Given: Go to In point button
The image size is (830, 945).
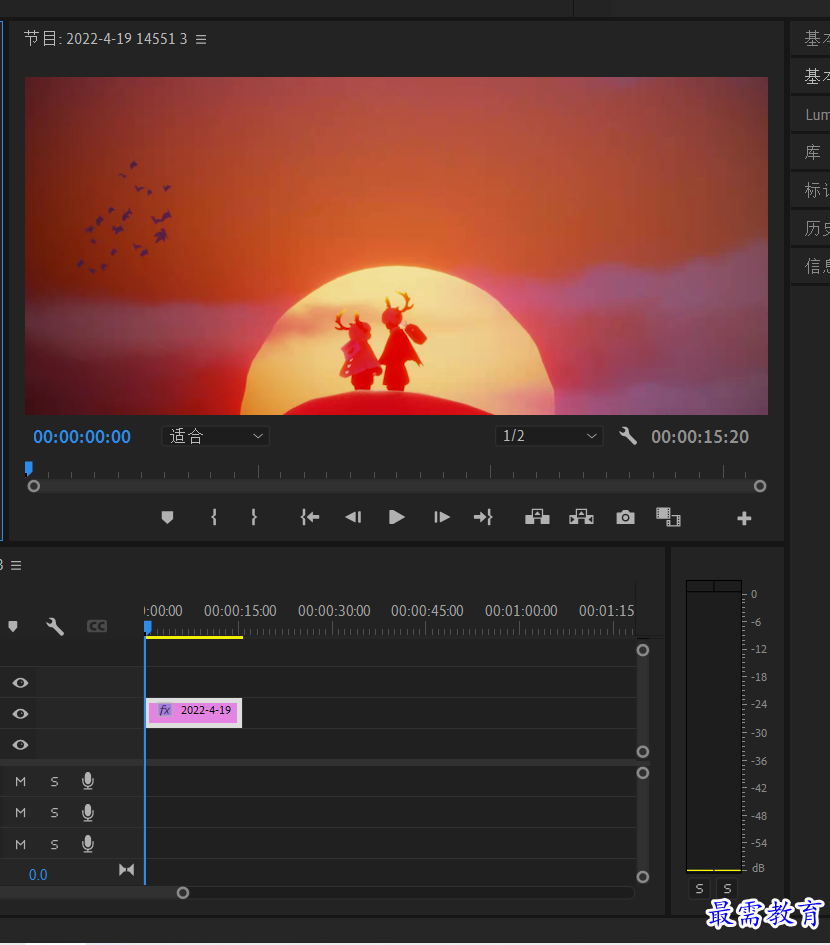Looking at the screenshot, I should tap(310, 517).
